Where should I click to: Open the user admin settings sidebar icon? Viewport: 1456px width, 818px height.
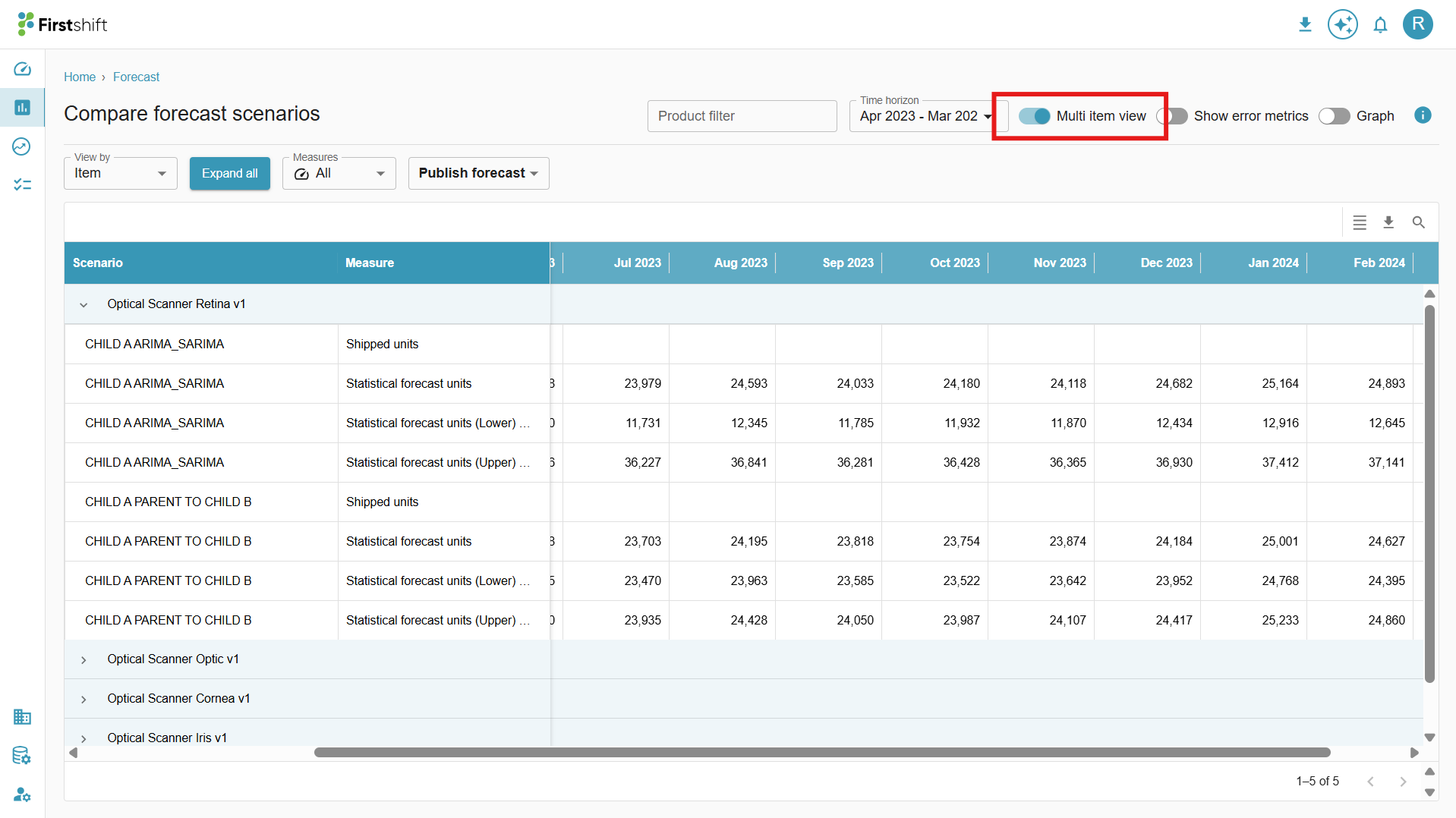[x=22, y=794]
